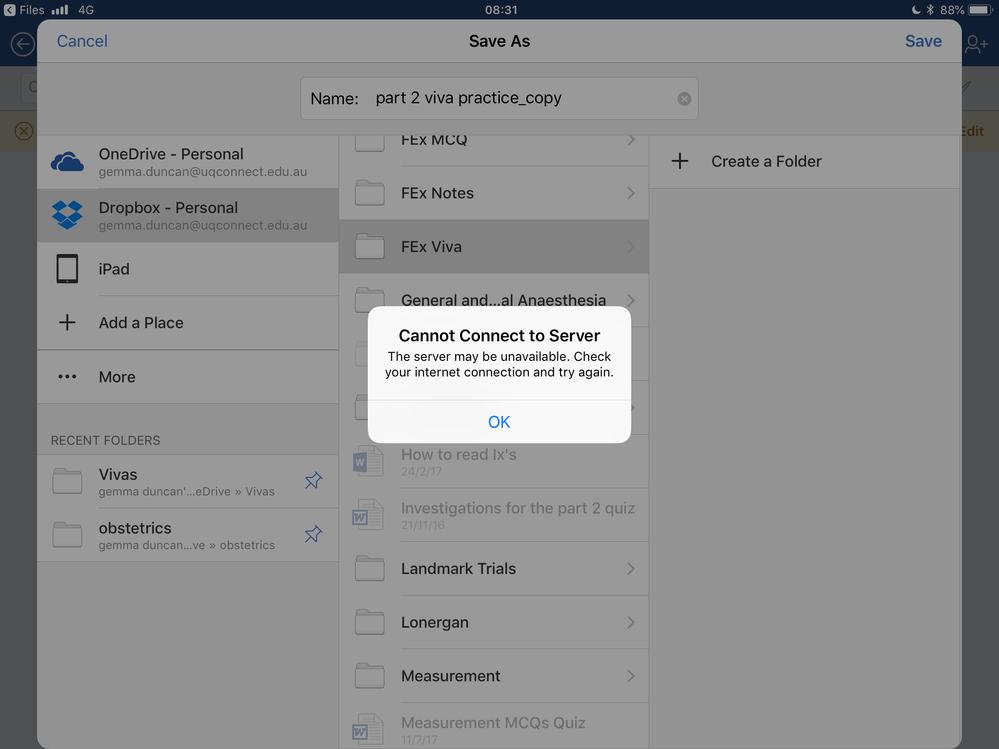The height and width of the screenshot is (749, 999).
Task: Select the OneDrive - Personal location
Action: (188, 162)
